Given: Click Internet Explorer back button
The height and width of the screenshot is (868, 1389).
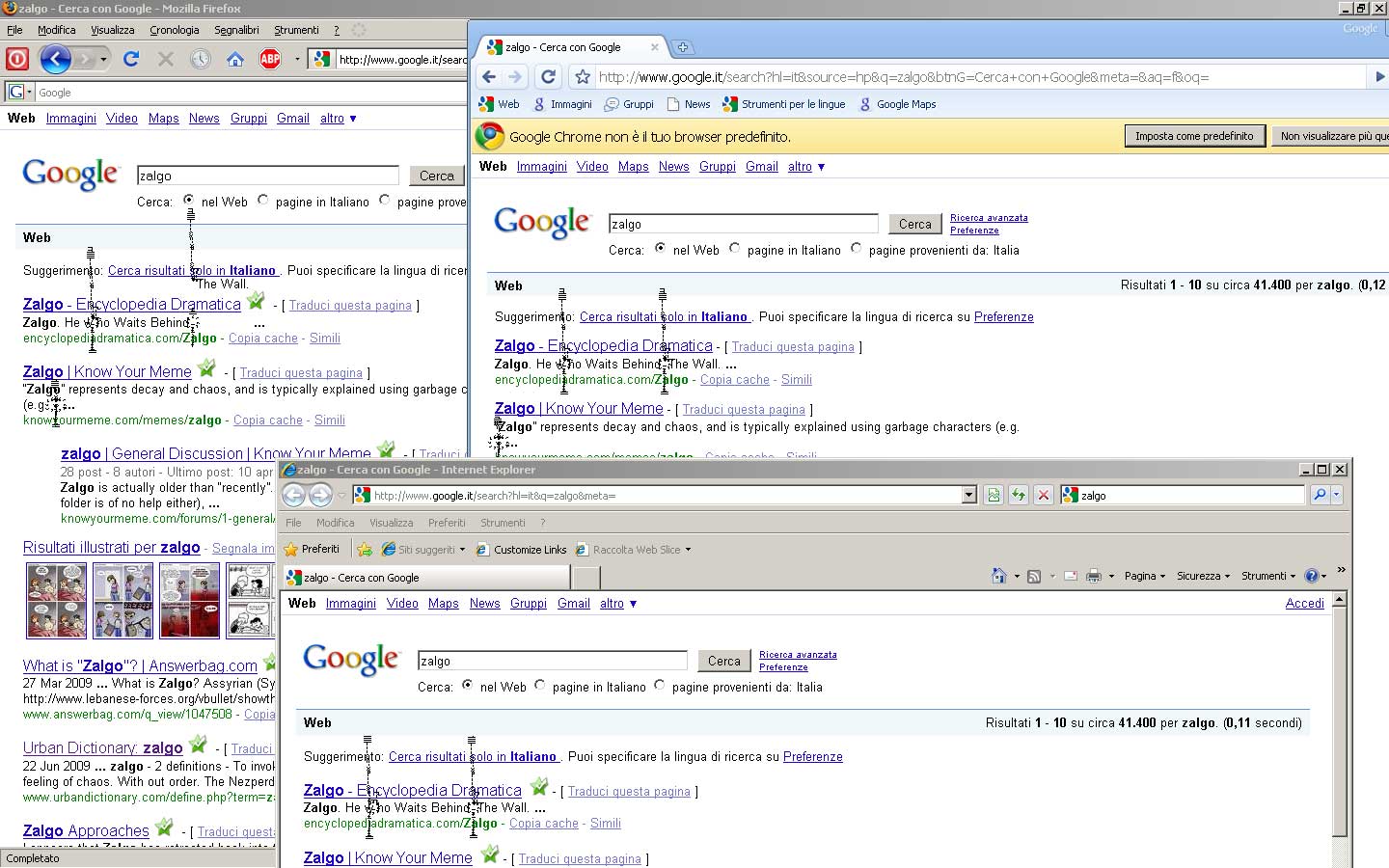Looking at the screenshot, I should pyautogui.click(x=294, y=495).
